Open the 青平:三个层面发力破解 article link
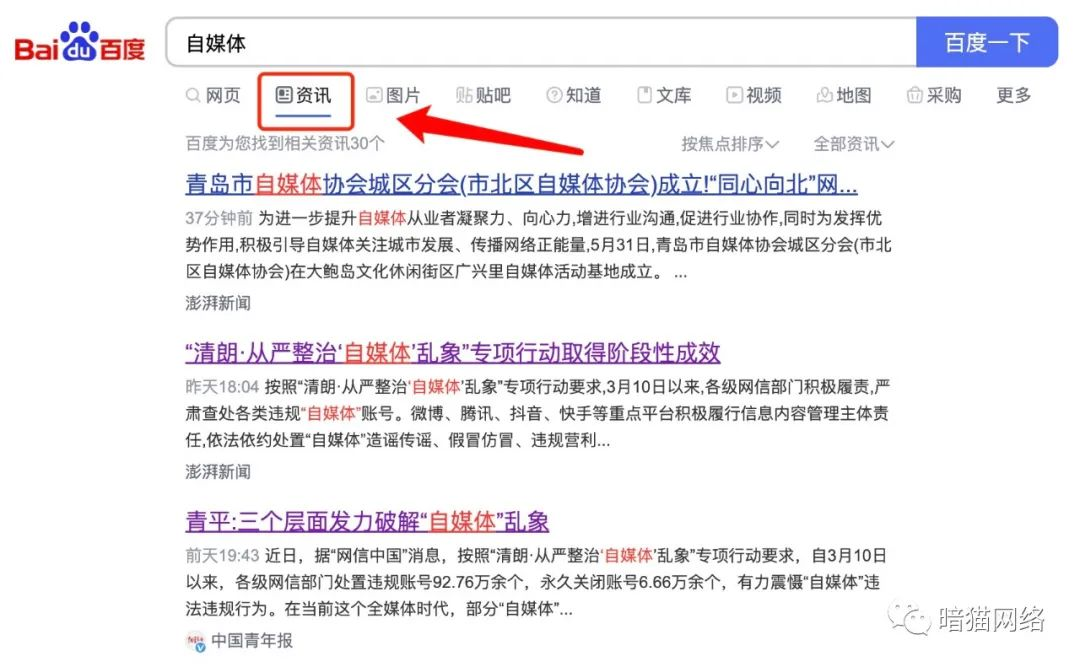Screen dimensions: 1080x667 pos(367,522)
